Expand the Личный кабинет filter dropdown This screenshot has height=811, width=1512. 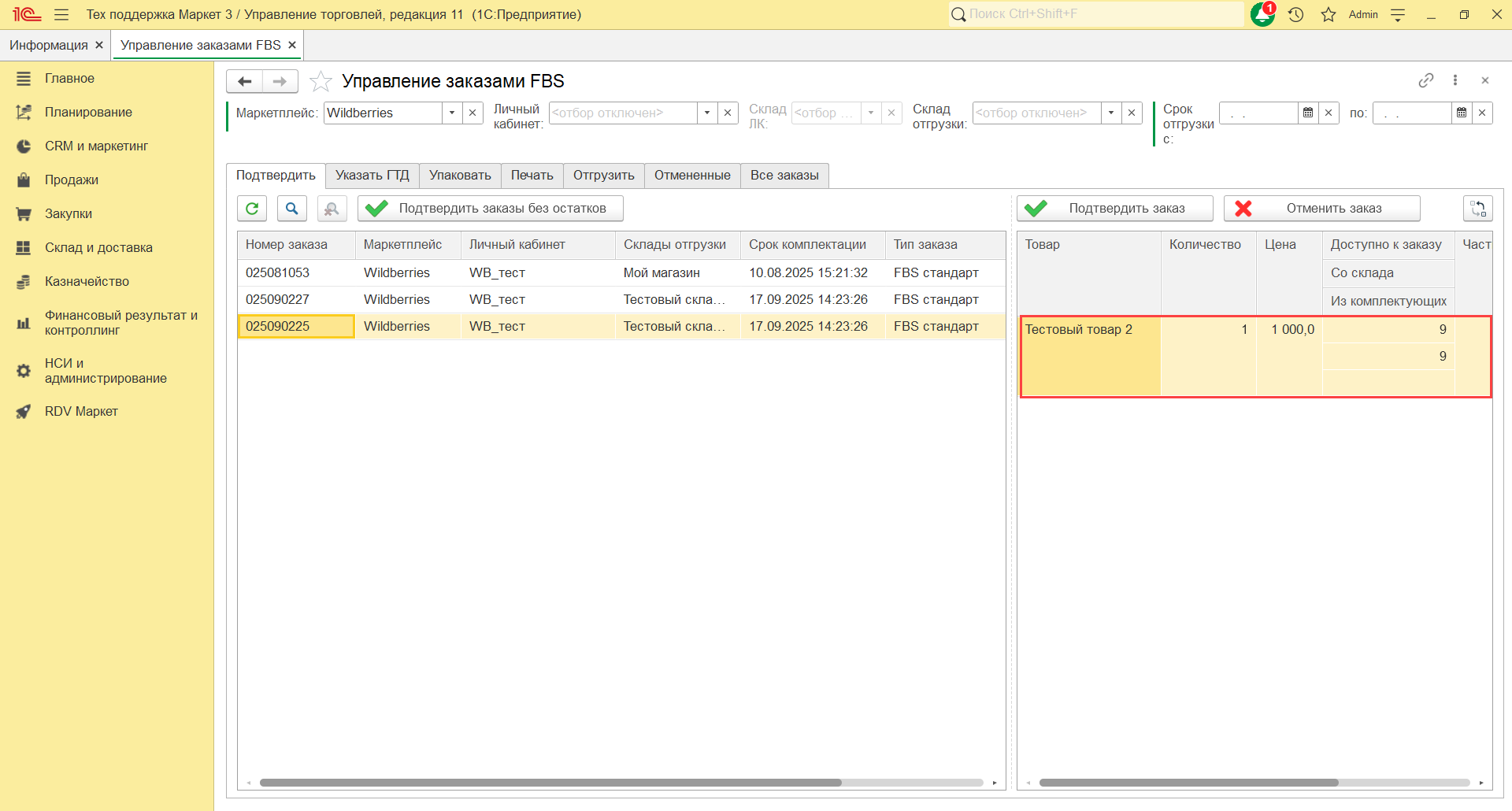707,113
